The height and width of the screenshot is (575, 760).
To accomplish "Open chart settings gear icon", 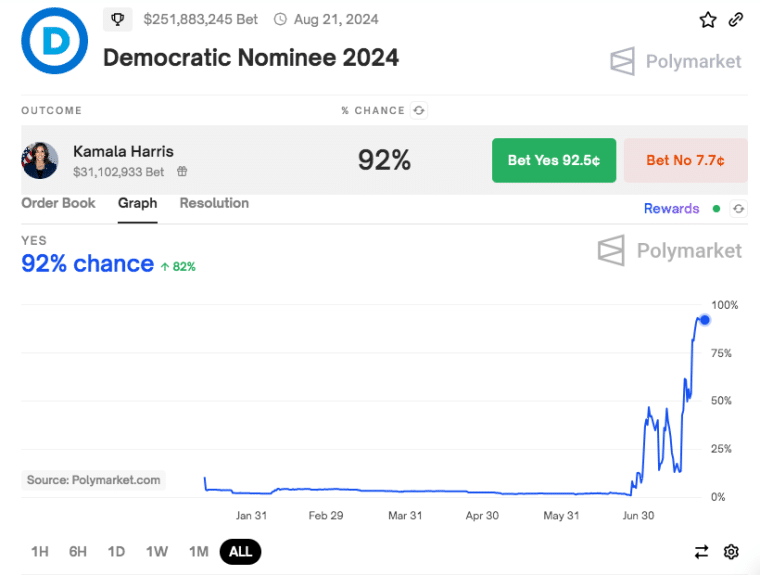I will (x=731, y=552).
